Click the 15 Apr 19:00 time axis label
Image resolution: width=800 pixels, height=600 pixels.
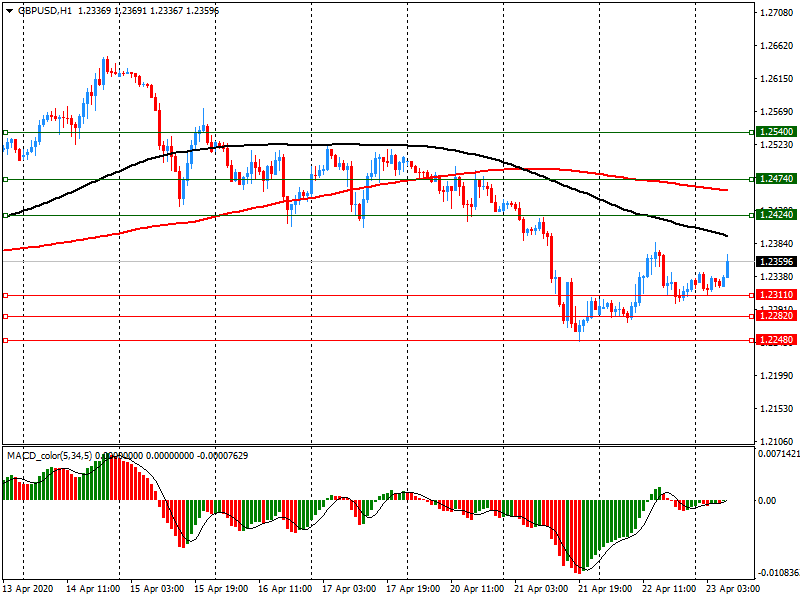coord(221,589)
